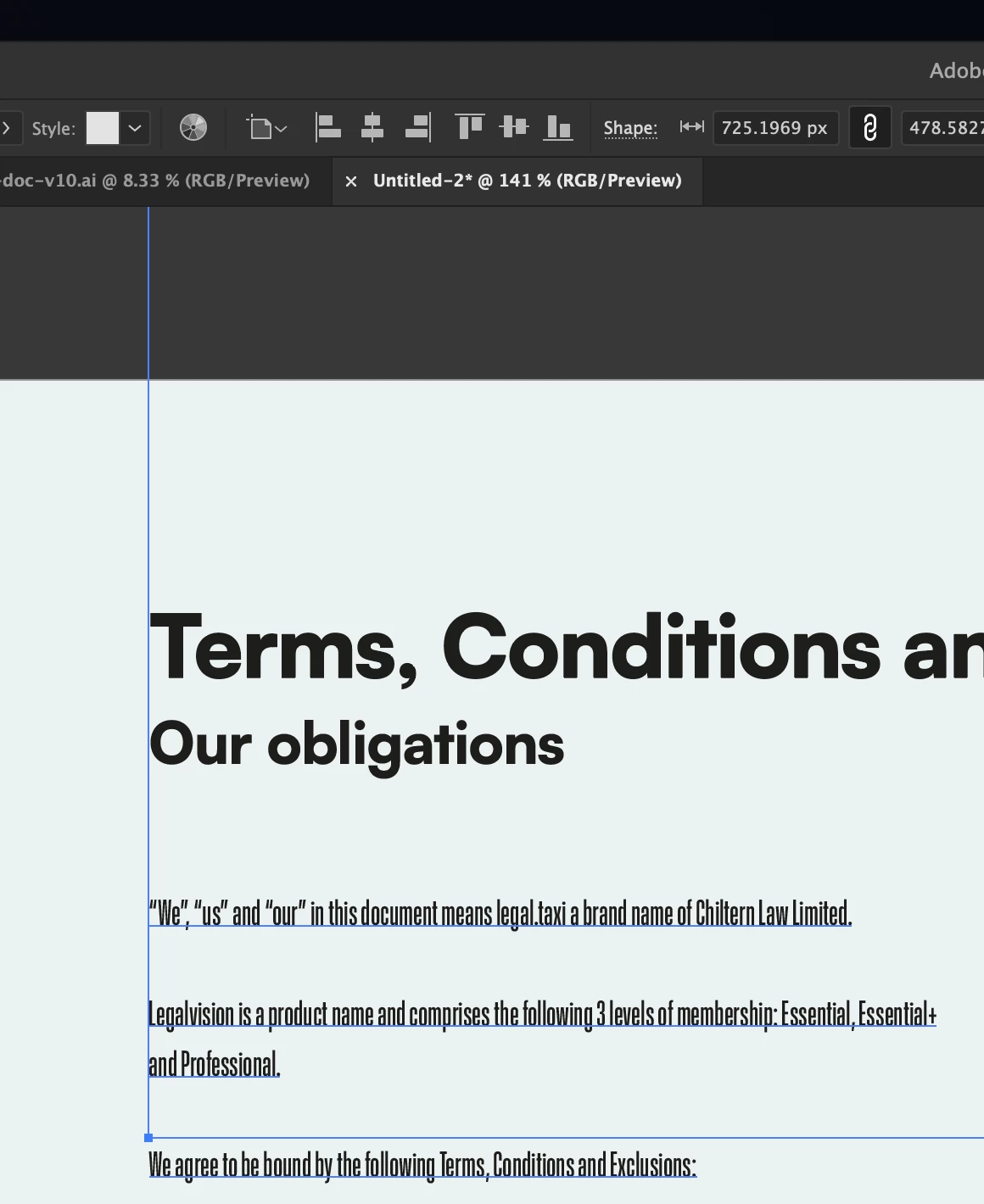Apply Horizontal Align Center

(x=372, y=128)
